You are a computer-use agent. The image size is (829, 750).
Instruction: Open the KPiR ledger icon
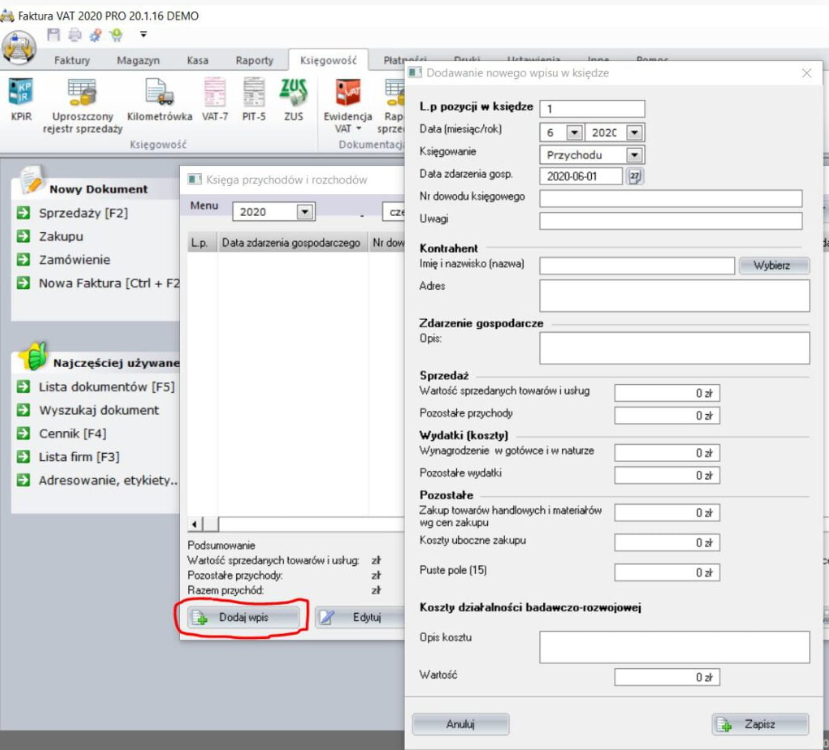coord(21,100)
